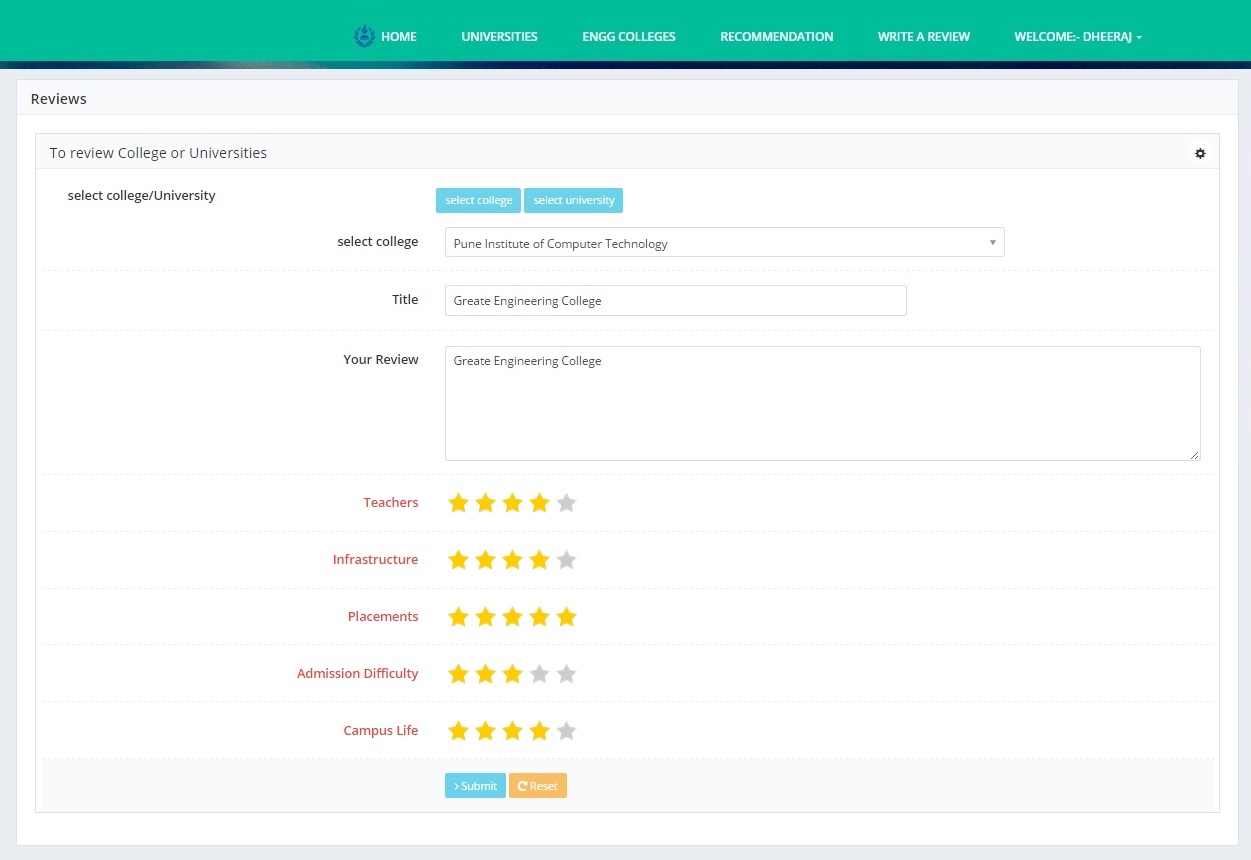Image resolution: width=1251 pixels, height=860 pixels.
Task: Set Placements rating to one star
Action: pos(458,617)
